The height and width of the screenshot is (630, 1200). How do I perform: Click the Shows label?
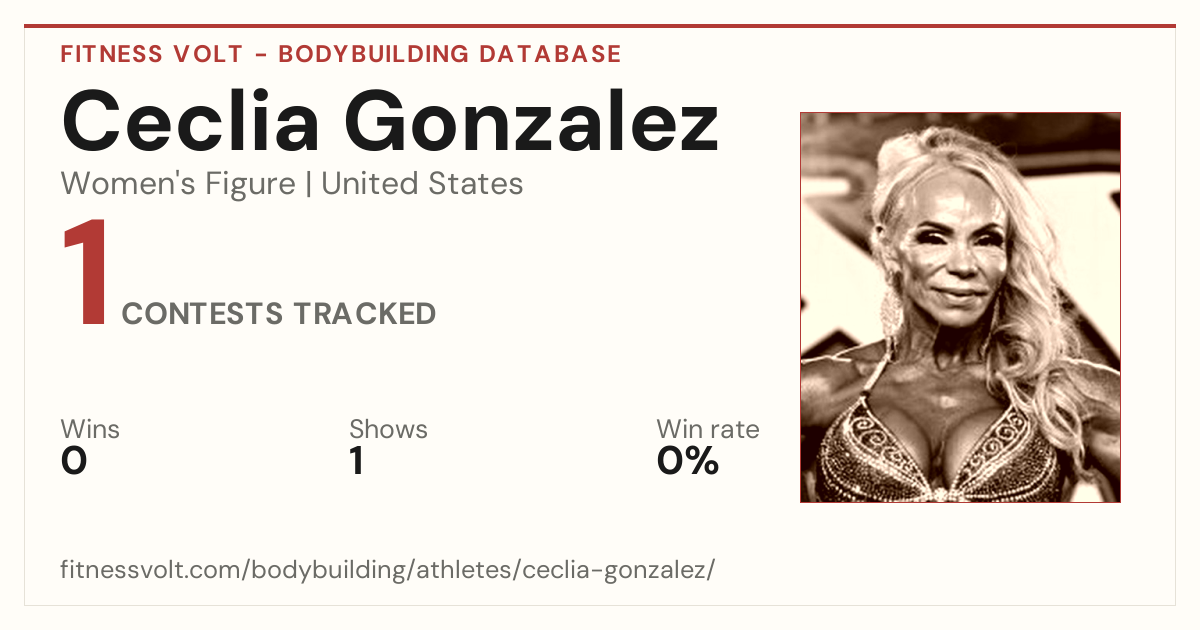pyautogui.click(x=388, y=430)
